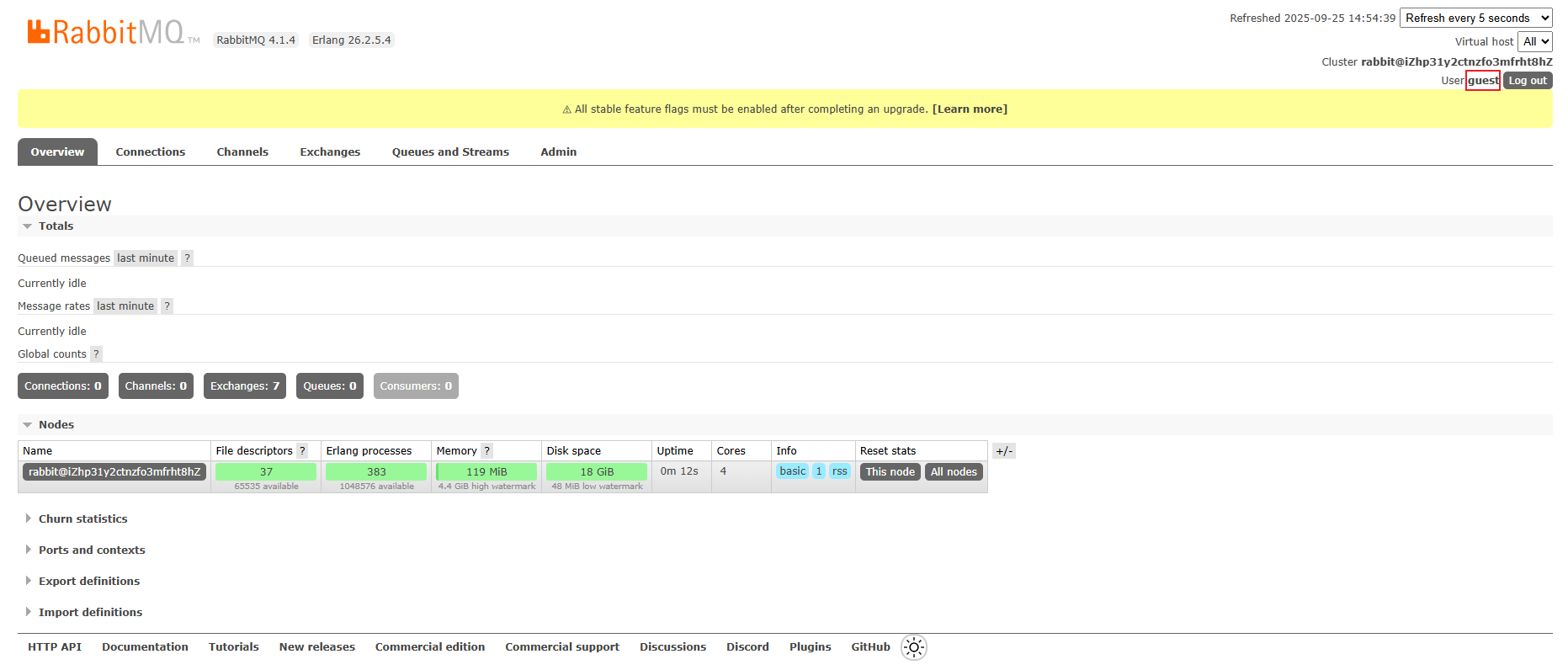Click the info tag labeled 1

click(x=819, y=471)
